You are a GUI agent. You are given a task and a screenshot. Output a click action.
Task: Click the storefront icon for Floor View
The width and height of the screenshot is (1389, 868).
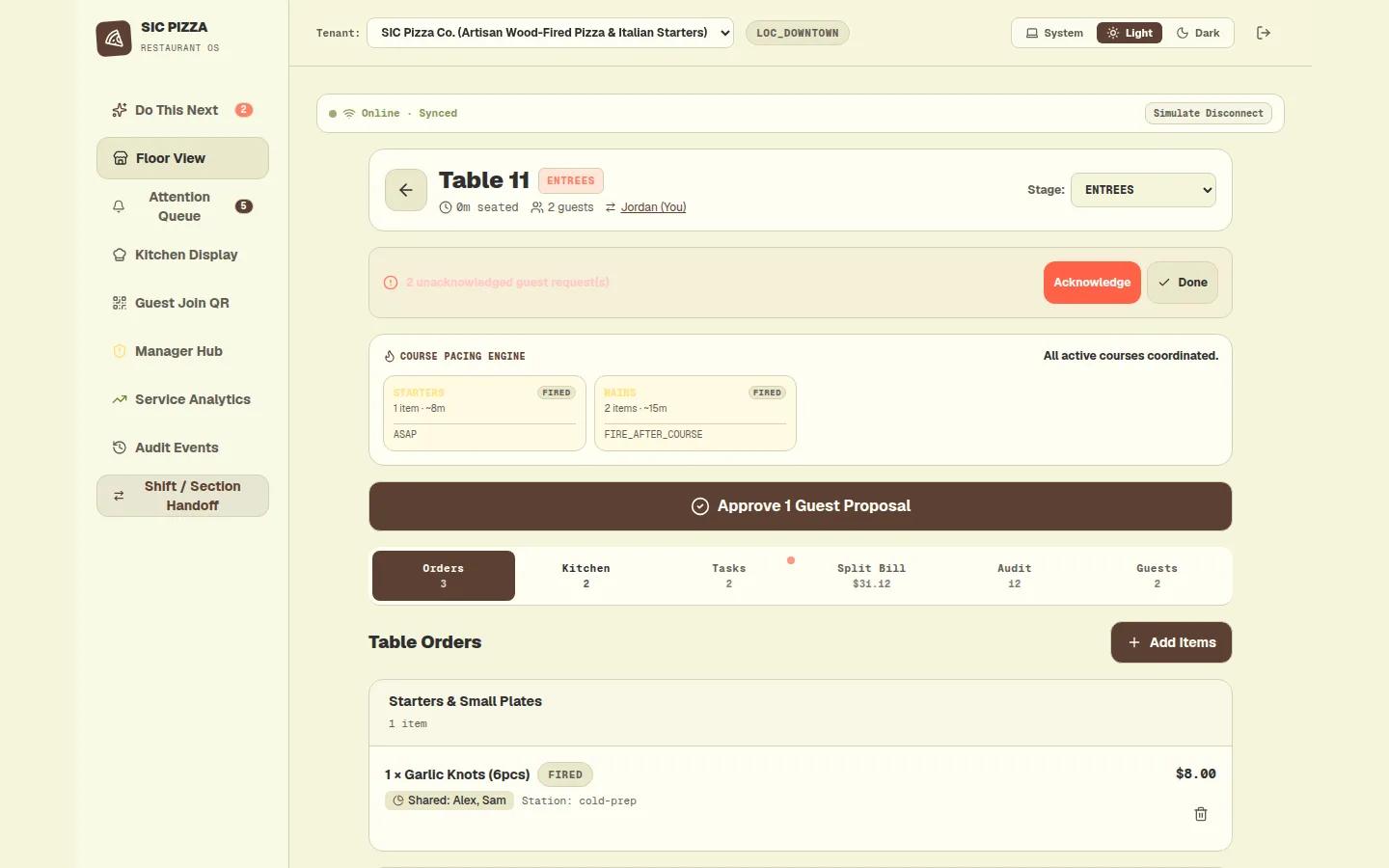121,158
